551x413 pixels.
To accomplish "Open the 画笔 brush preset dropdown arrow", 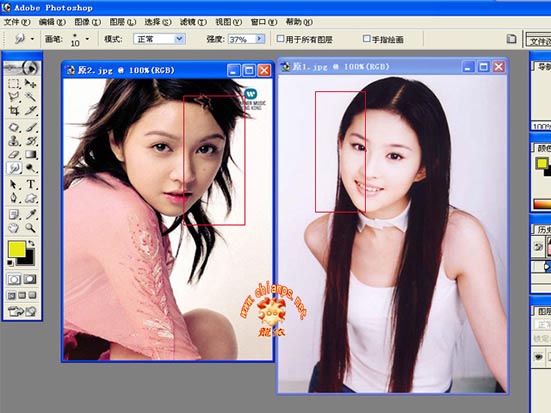I will [x=87, y=39].
